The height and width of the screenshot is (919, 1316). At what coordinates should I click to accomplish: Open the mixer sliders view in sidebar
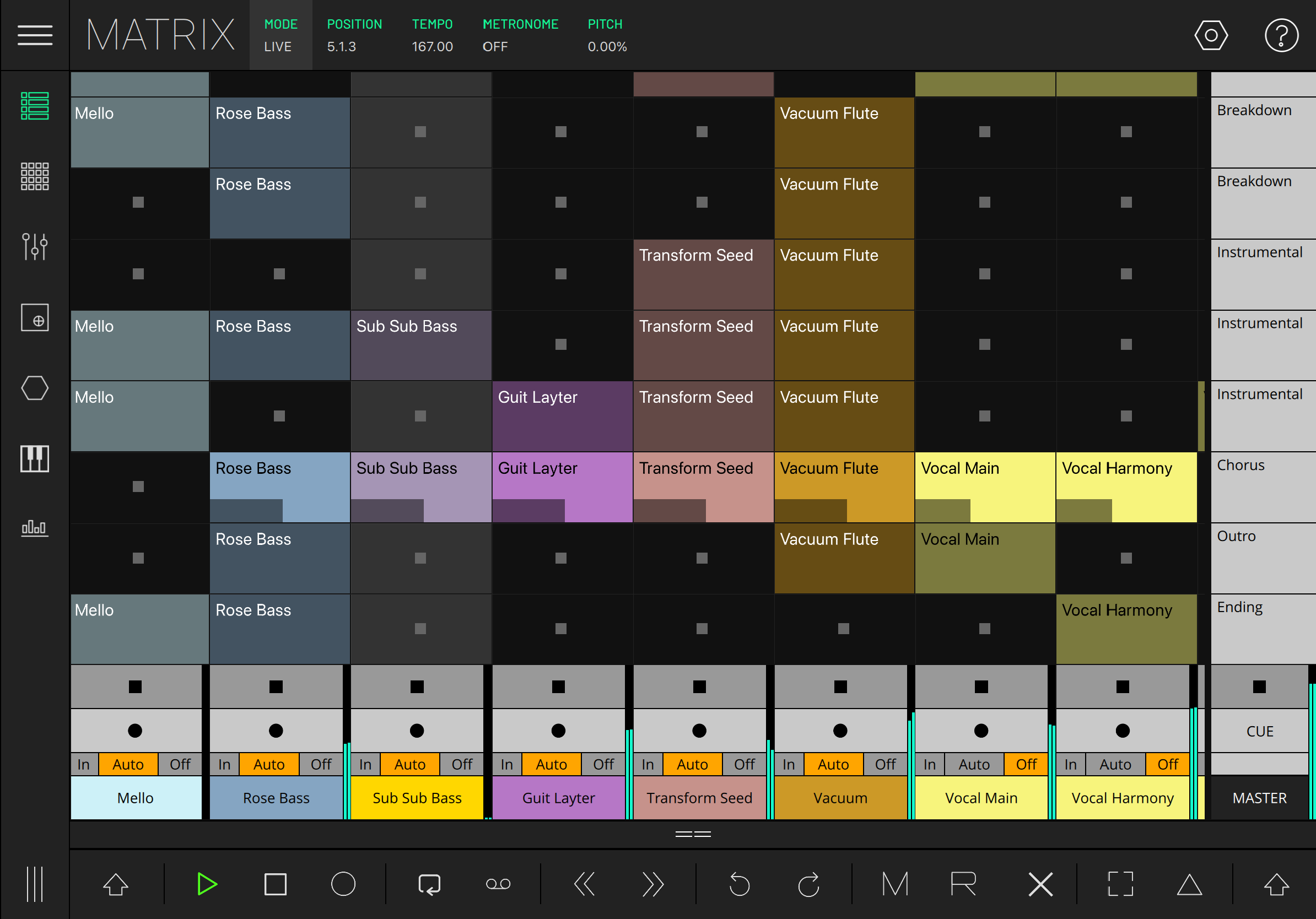pos(34,246)
